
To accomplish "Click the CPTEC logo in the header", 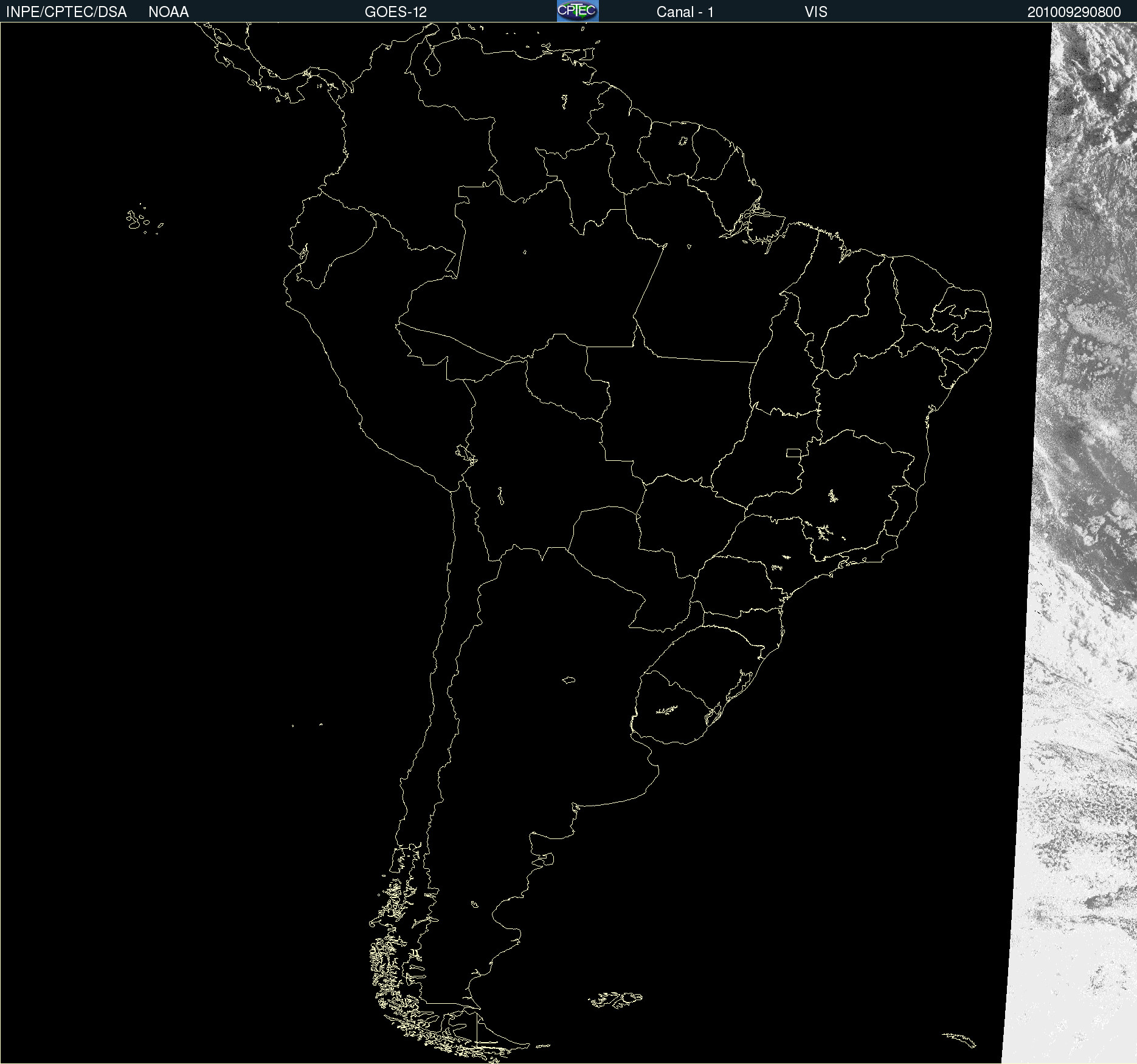I will (x=578, y=11).
